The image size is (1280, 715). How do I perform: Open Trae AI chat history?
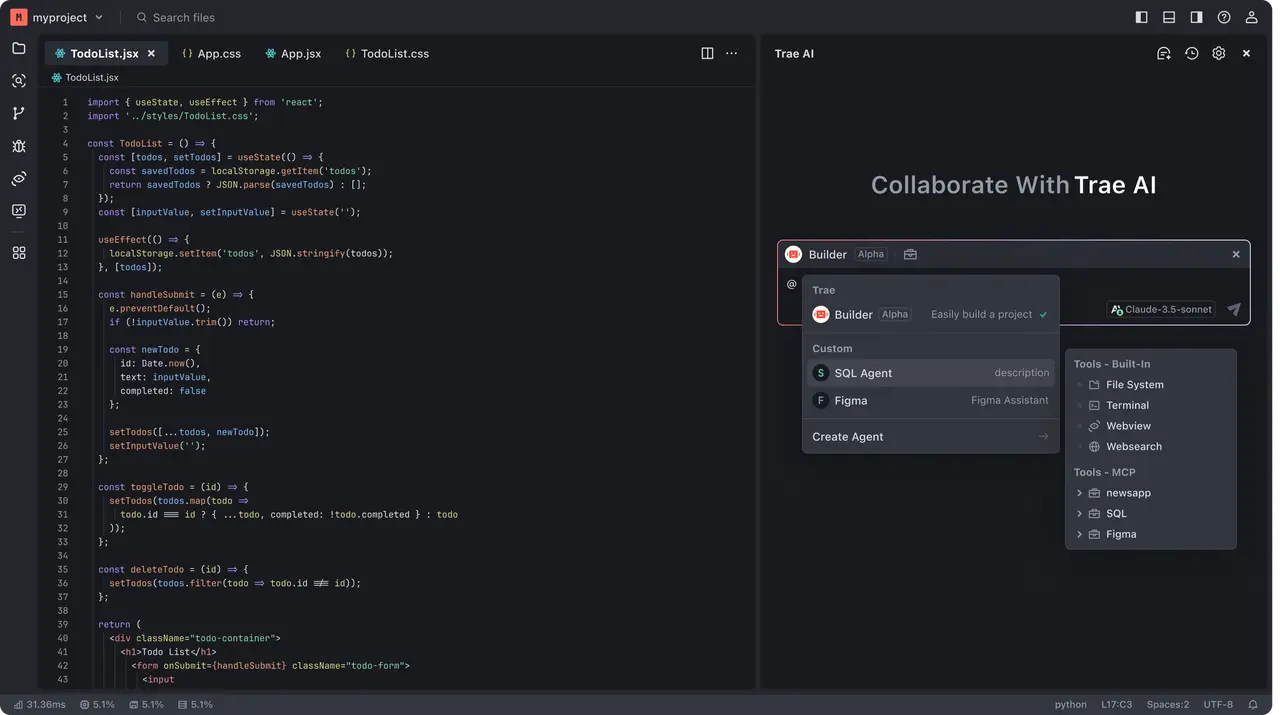click(1191, 53)
